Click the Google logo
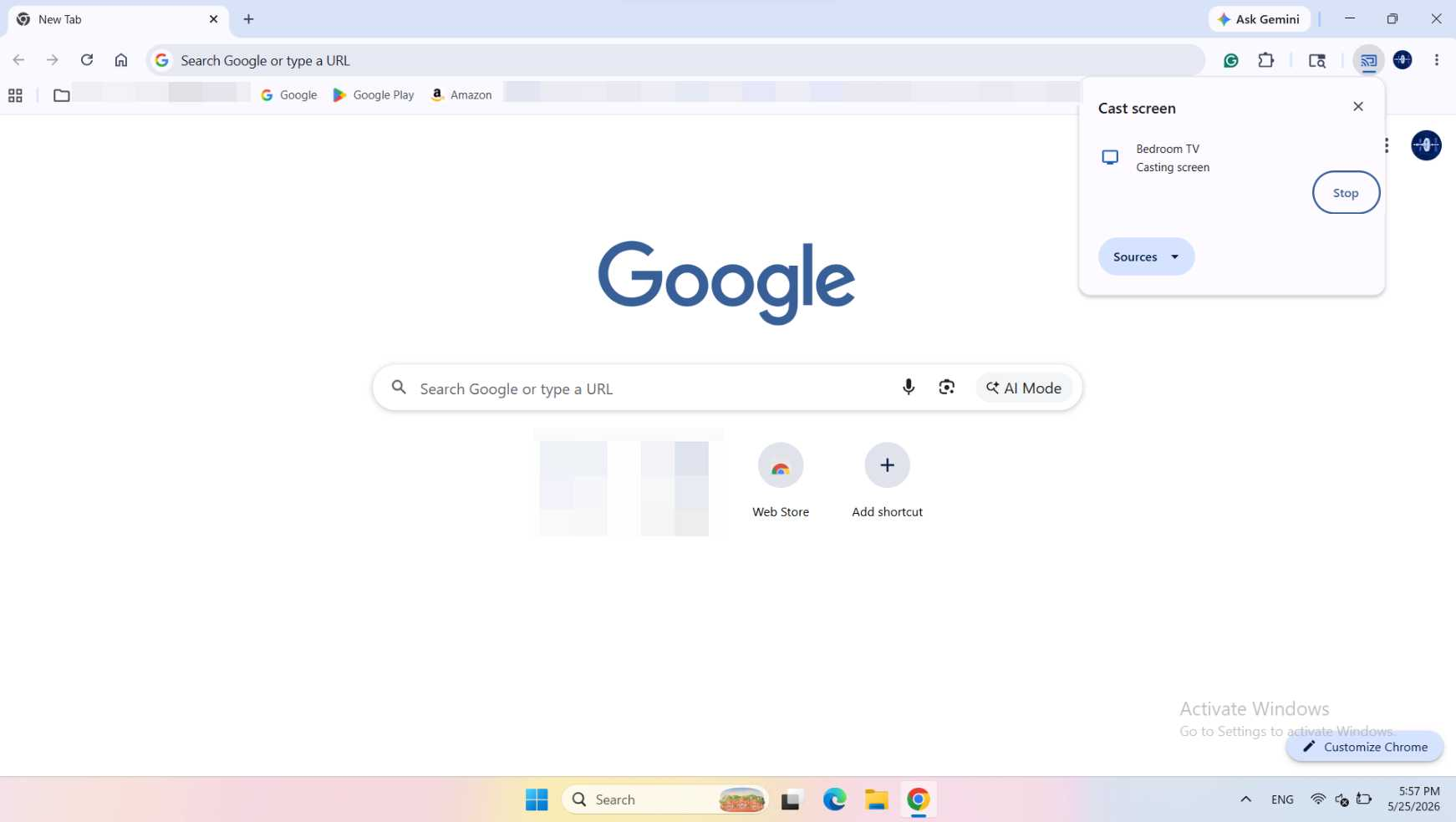1456x822 pixels. pos(726,282)
